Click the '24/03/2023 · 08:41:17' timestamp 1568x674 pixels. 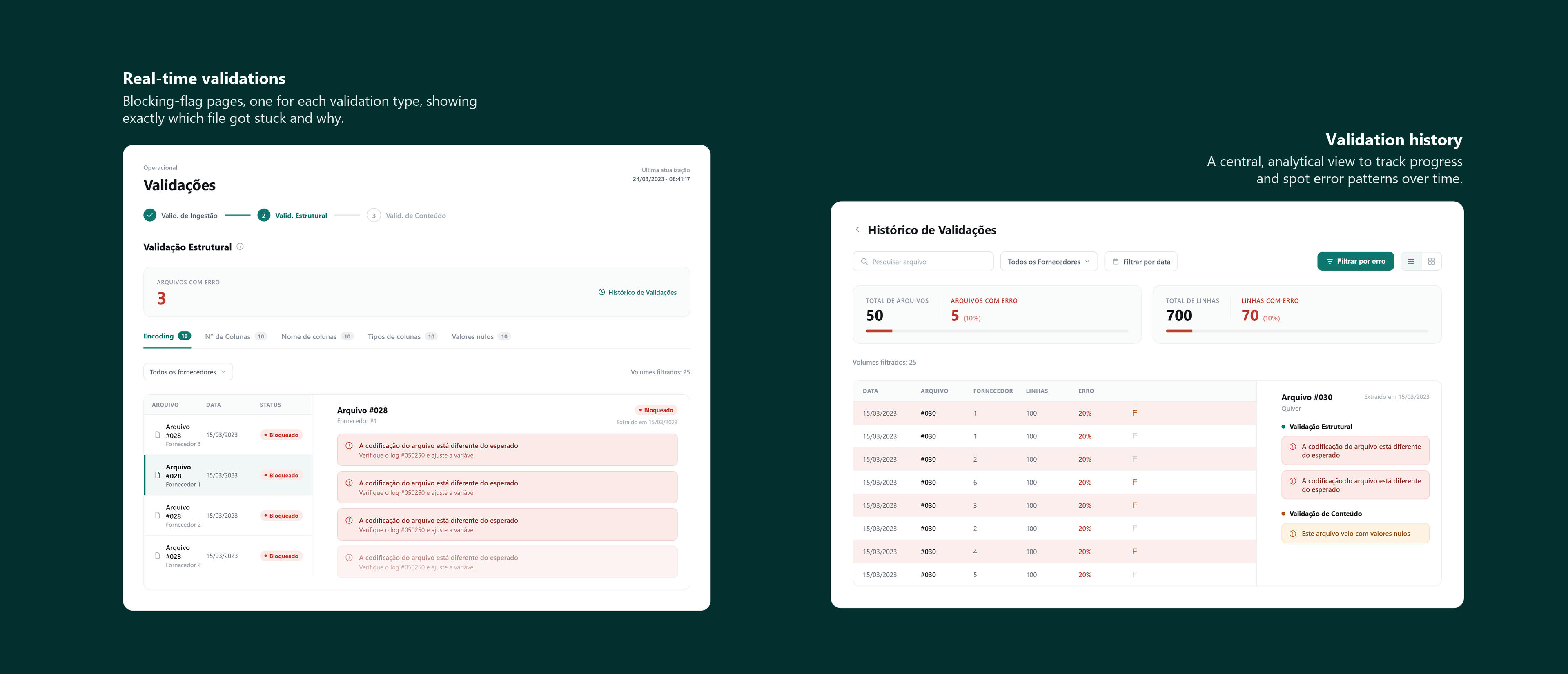661,179
